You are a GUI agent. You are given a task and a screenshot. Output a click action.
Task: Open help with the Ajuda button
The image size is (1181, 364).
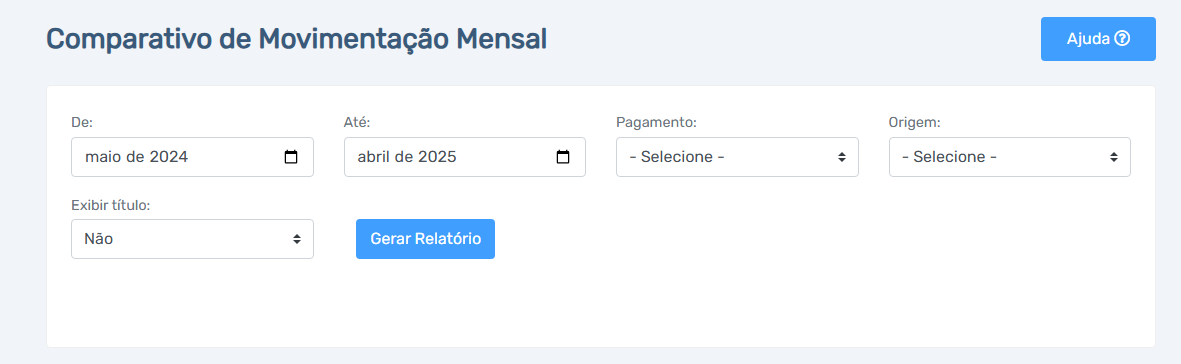click(1098, 39)
